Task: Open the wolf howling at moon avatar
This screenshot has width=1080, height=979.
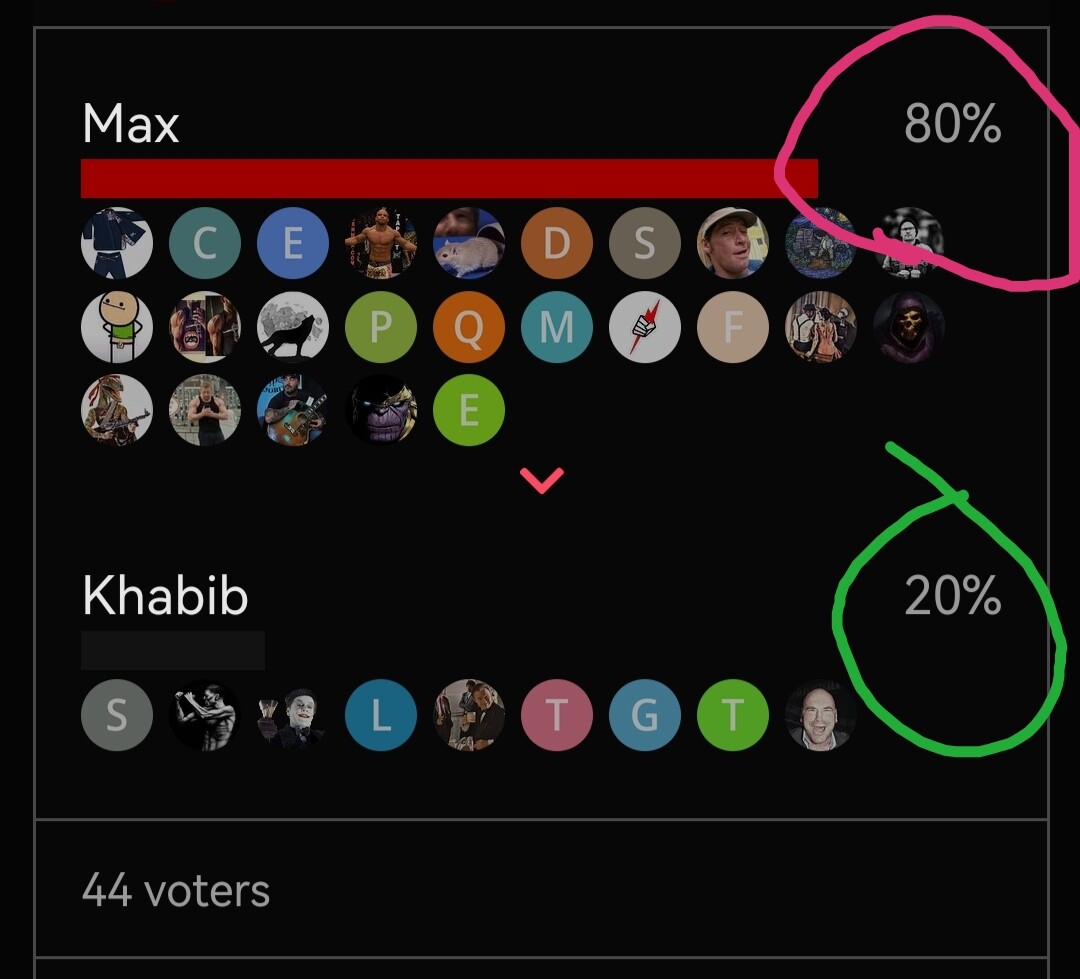Action: 293,327
